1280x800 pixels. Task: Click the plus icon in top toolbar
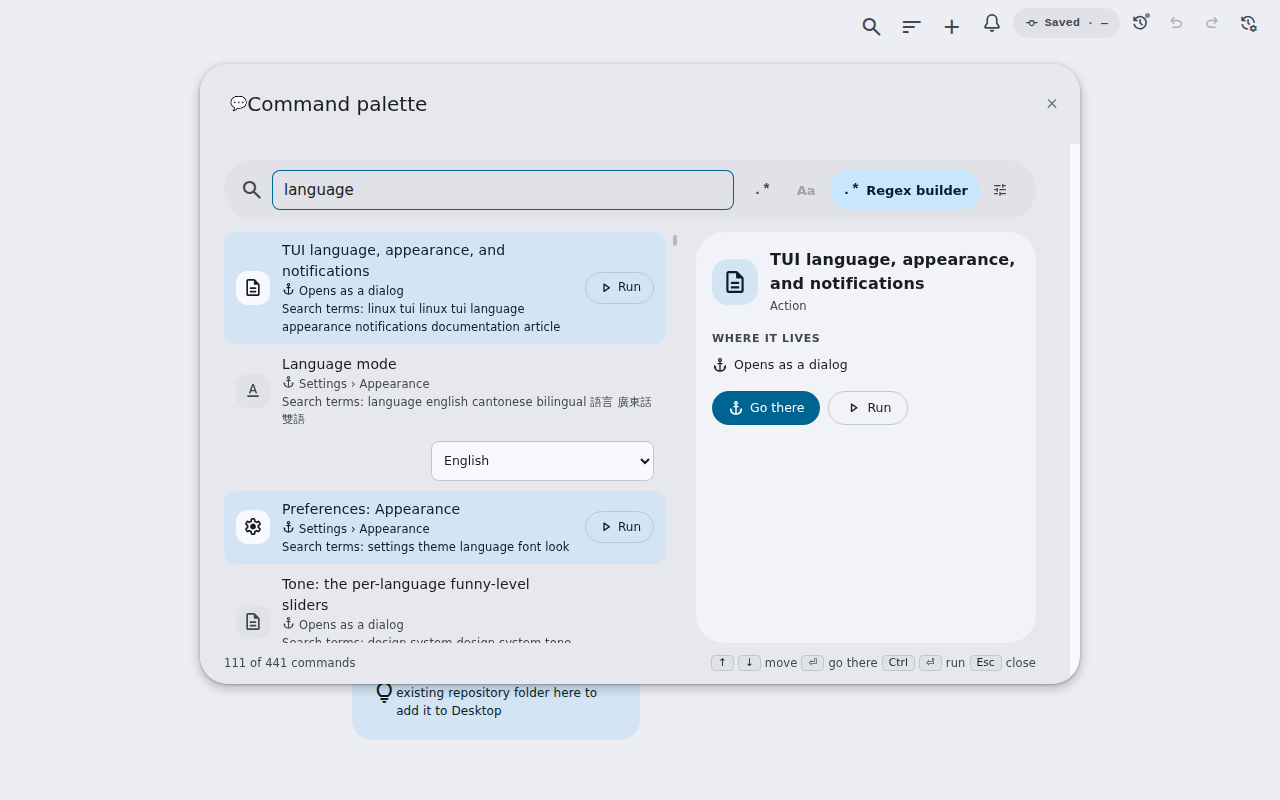tap(952, 27)
